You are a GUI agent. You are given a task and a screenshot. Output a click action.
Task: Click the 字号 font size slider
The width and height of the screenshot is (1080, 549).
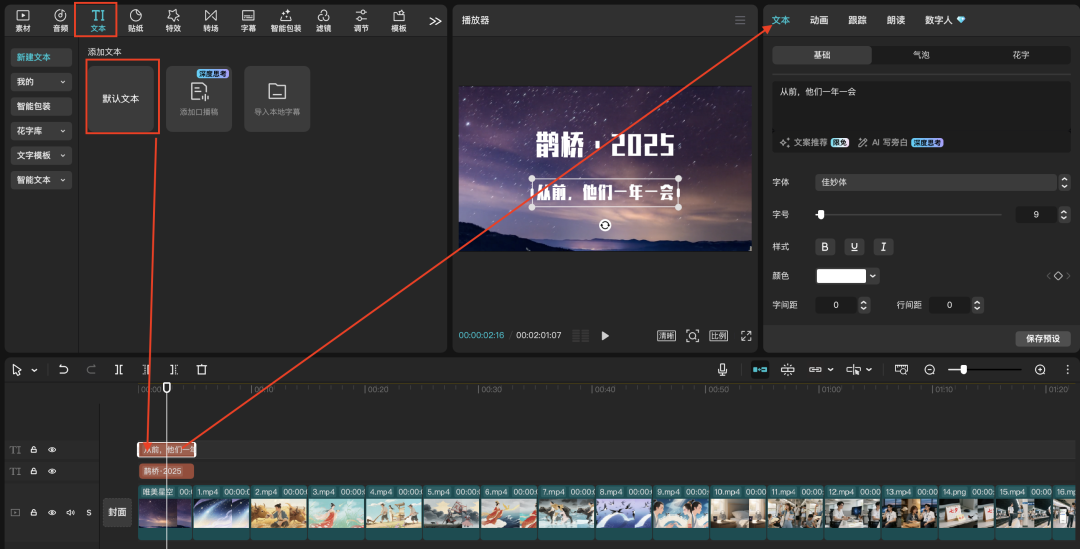pyautogui.click(x=908, y=215)
